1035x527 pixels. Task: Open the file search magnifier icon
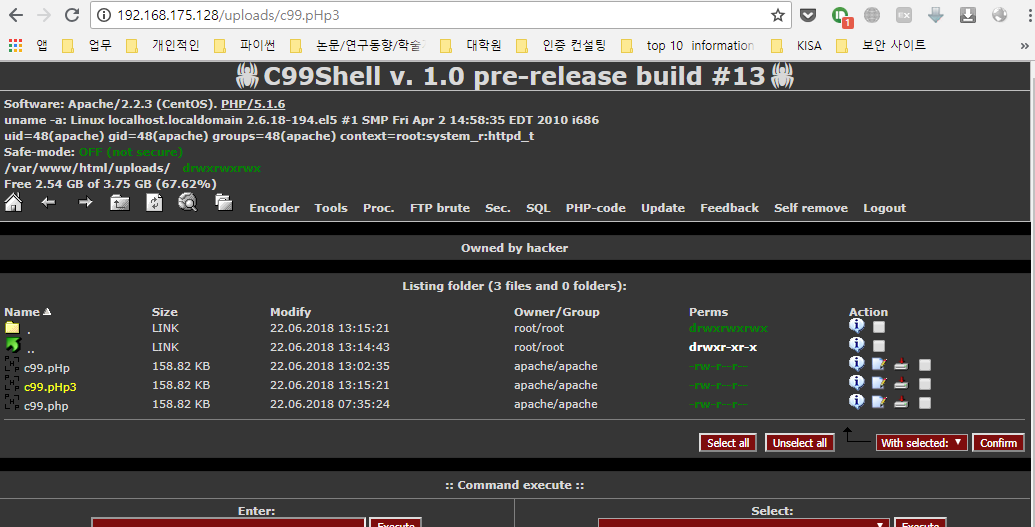coord(188,202)
